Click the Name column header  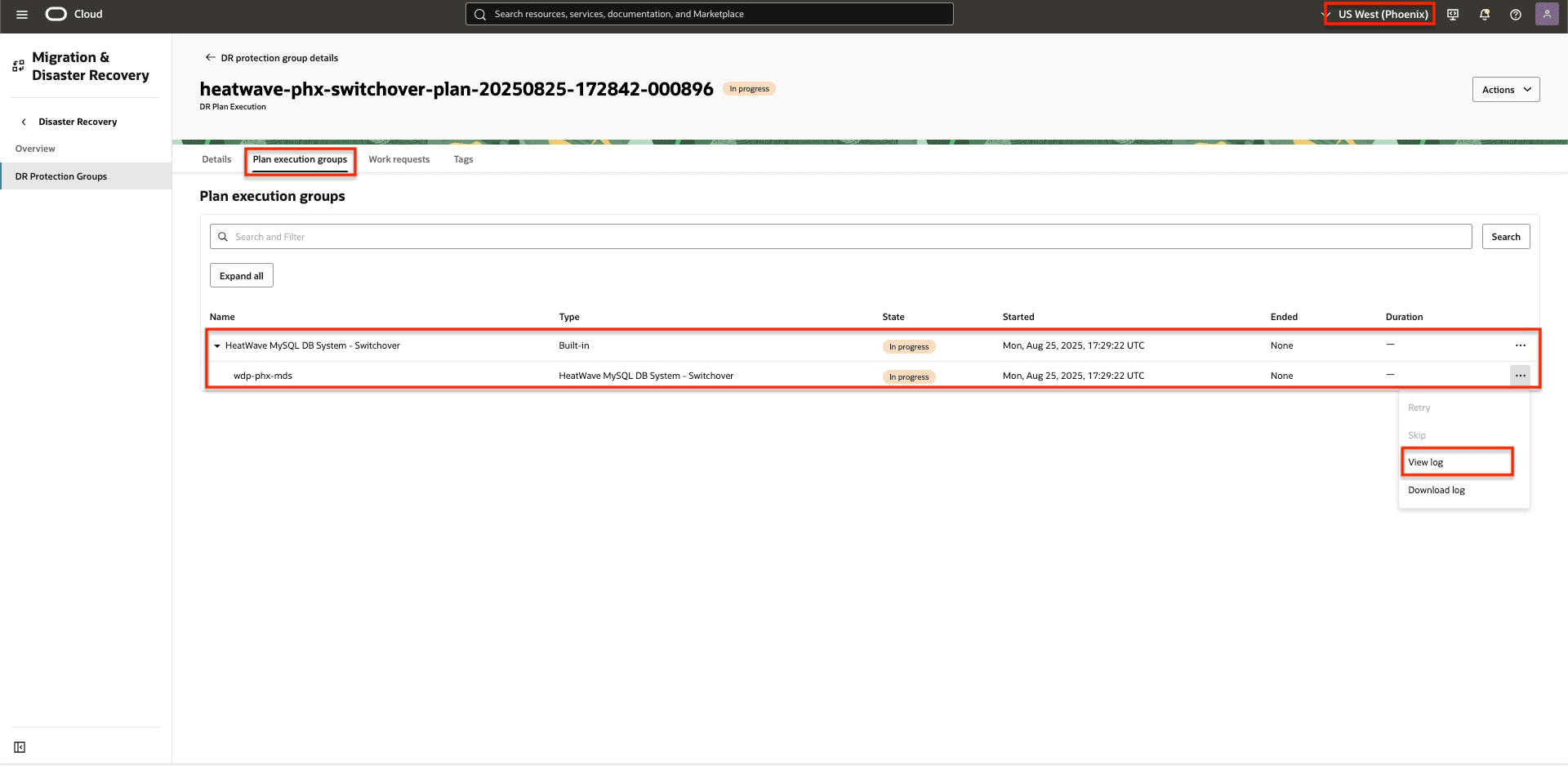click(222, 317)
